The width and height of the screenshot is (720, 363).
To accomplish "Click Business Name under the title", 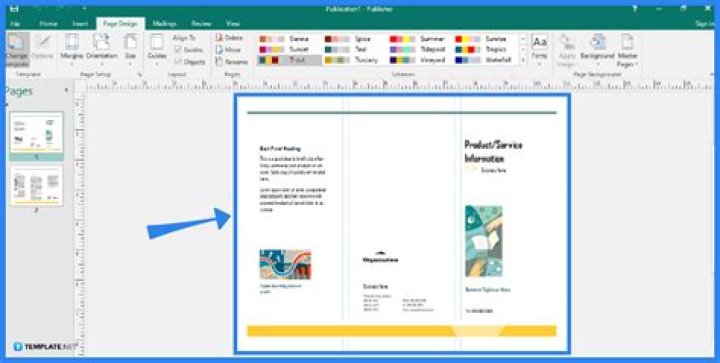I will pos(494,170).
